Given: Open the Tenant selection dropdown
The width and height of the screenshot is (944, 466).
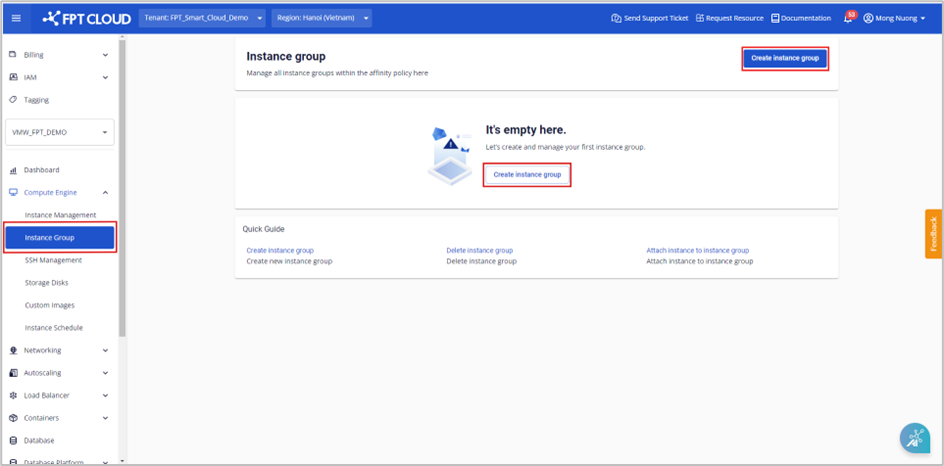Looking at the screenshot, I should pos(202,18).
